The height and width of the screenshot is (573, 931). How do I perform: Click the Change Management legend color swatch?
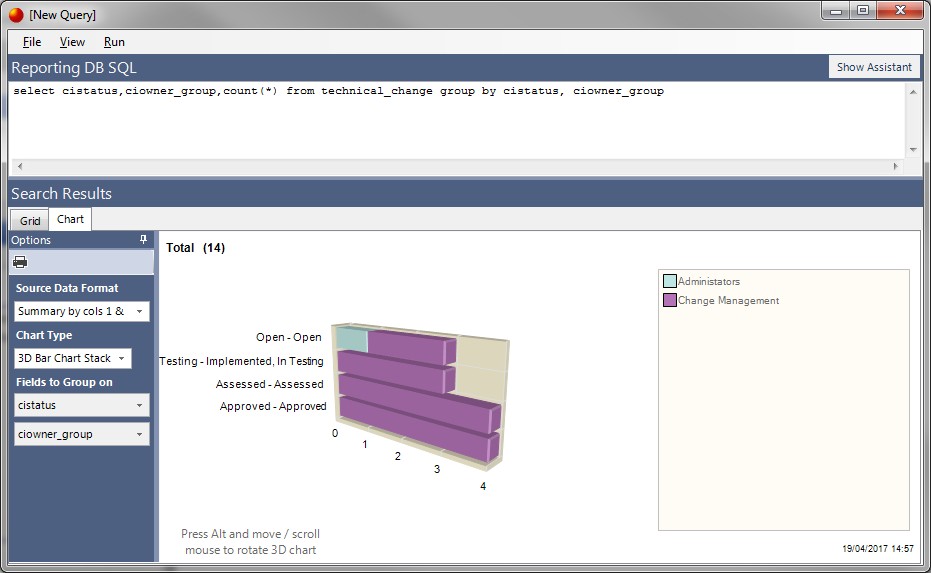[670, 300]
